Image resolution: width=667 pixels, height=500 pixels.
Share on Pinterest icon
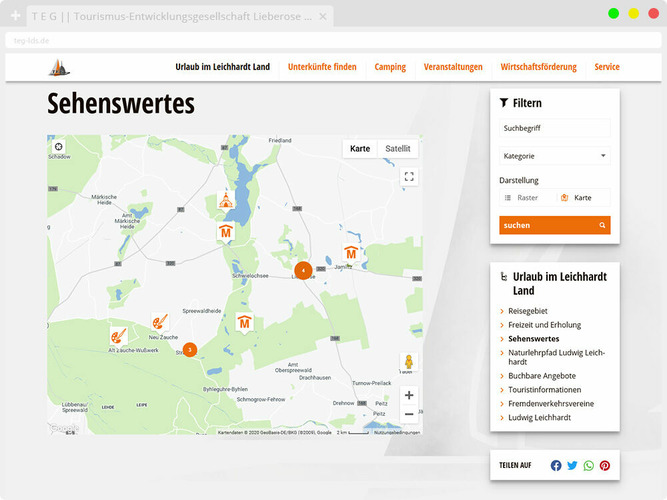(604, 466)
